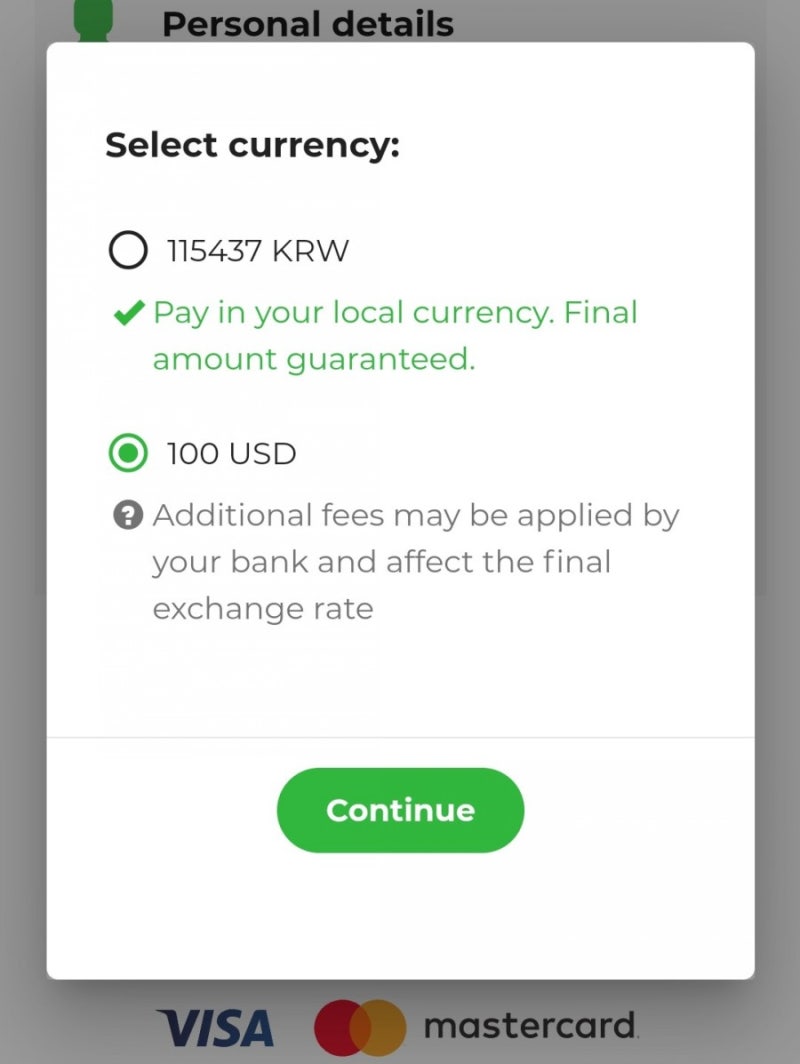
Task: Click the VISA logo
Action: coord(215,1028)
